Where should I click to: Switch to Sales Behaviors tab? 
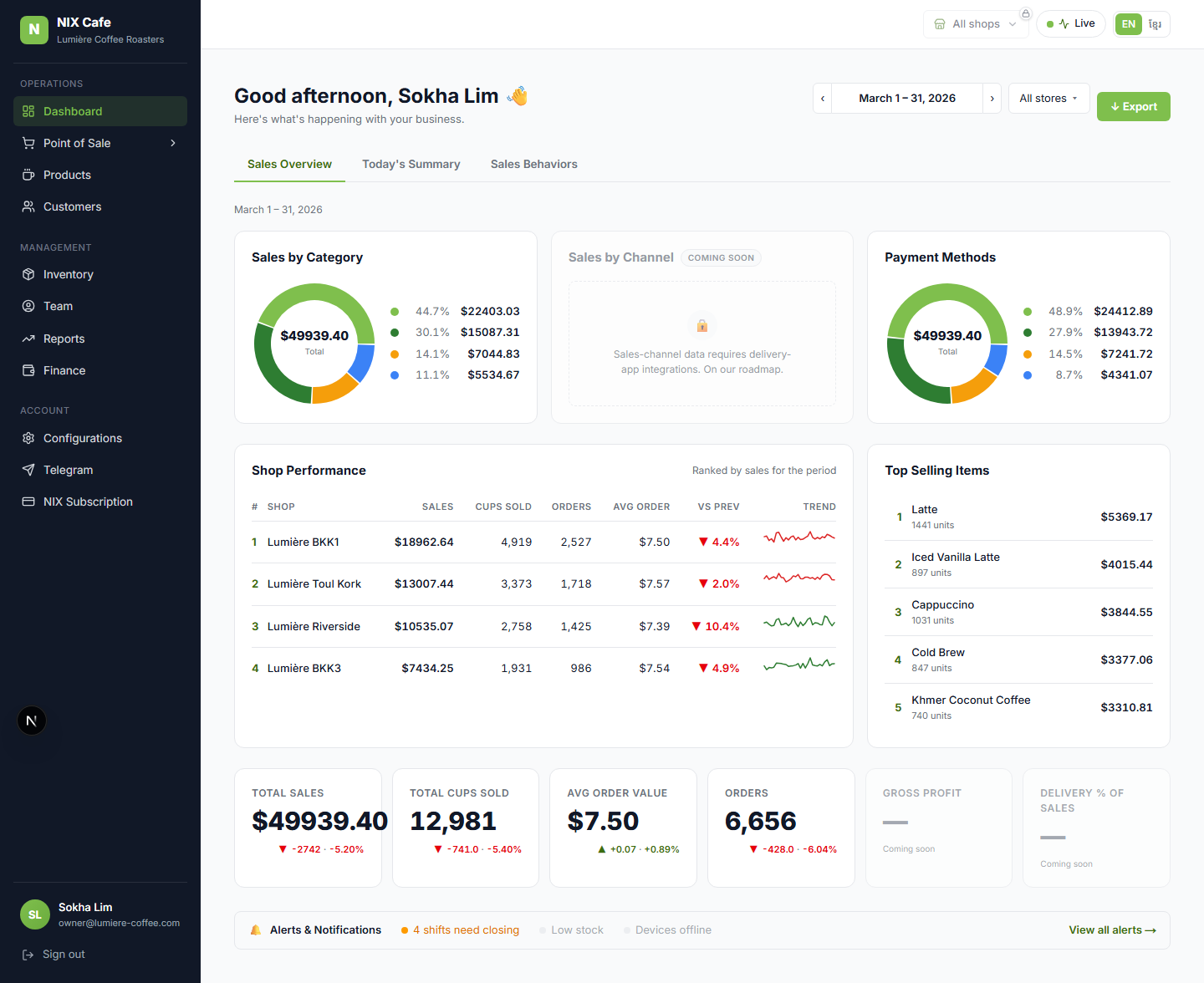pos(534,165)
